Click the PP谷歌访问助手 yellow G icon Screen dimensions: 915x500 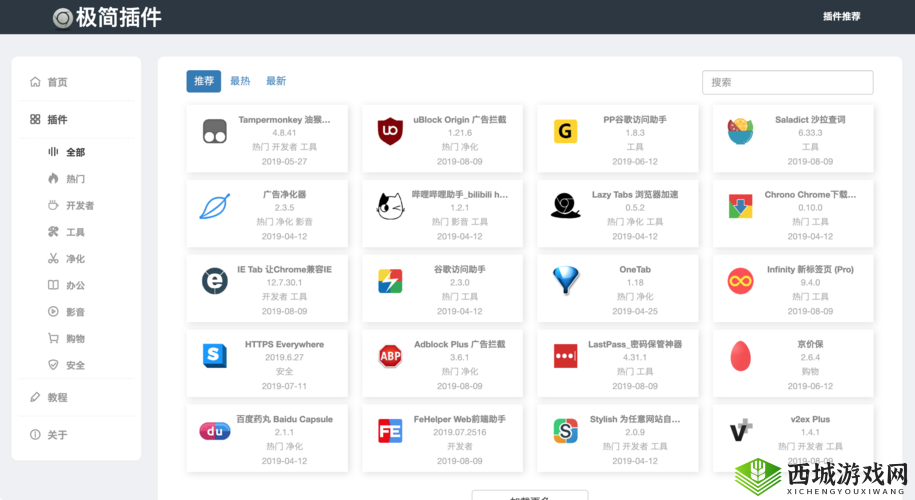coord(565,131)
